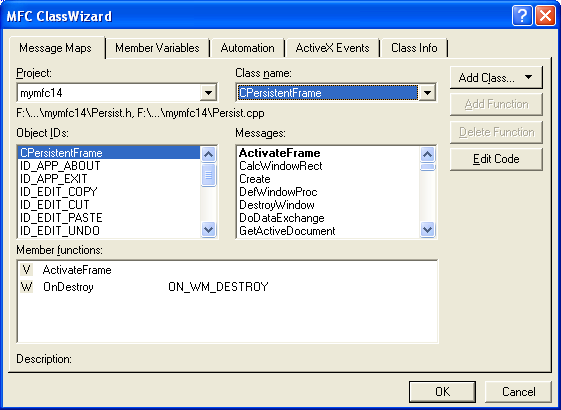Click the disabled Delete Function button

(496, 132)
